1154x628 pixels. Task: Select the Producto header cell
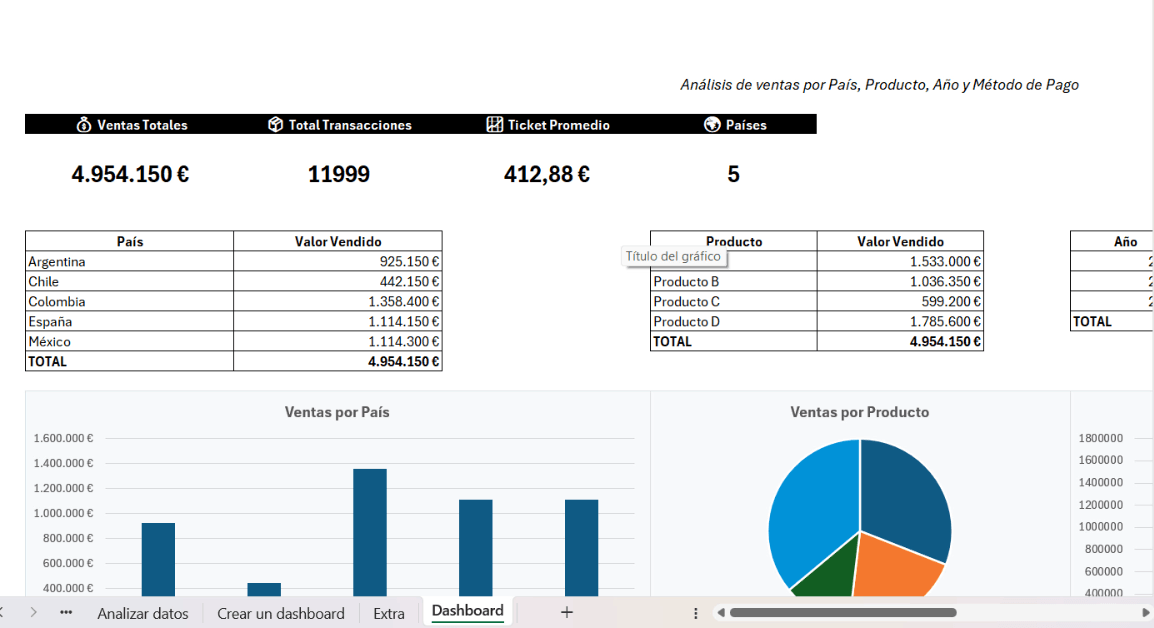click(734, 241)
